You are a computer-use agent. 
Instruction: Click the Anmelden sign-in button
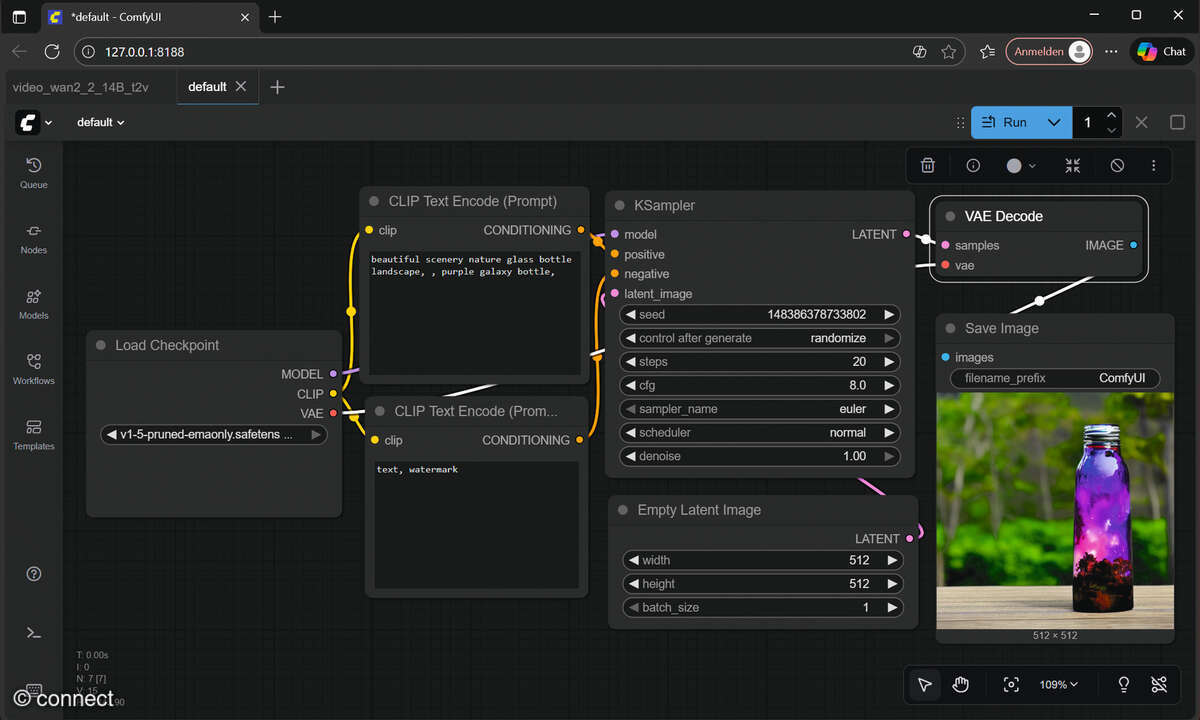pyautogui.click(x=1048, y=51)
